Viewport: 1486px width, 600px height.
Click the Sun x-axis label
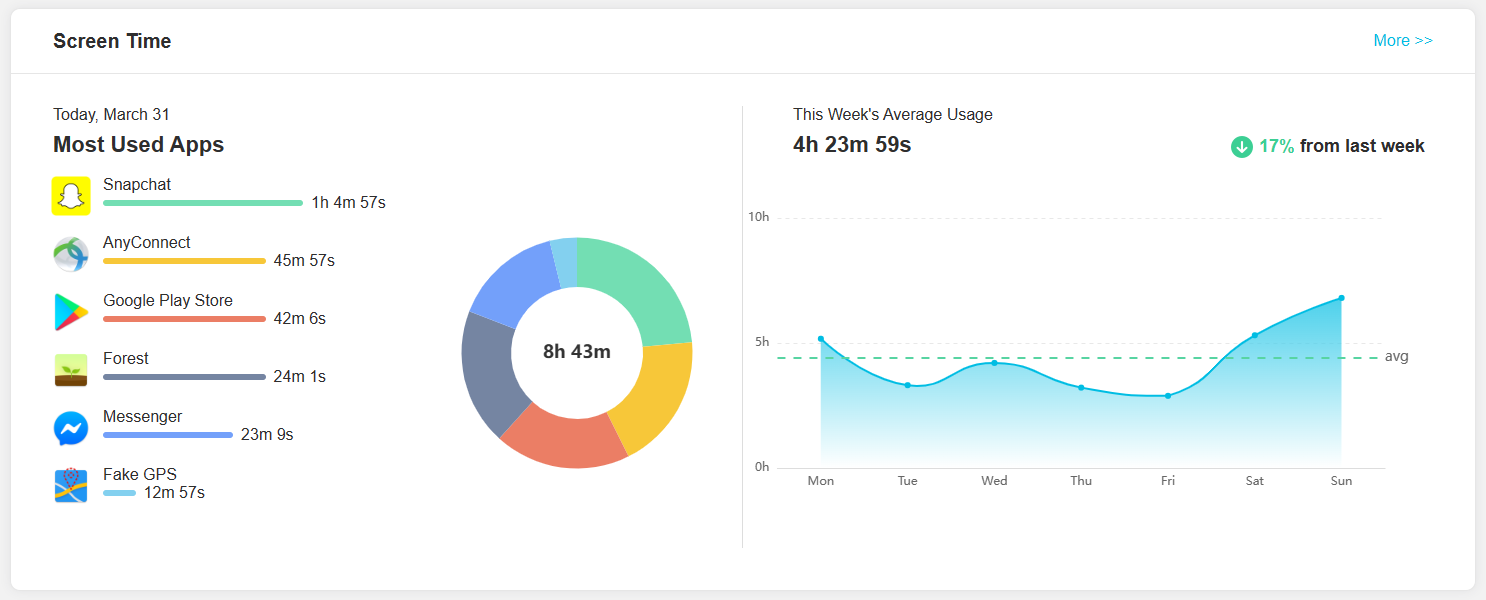(1341, 481)
